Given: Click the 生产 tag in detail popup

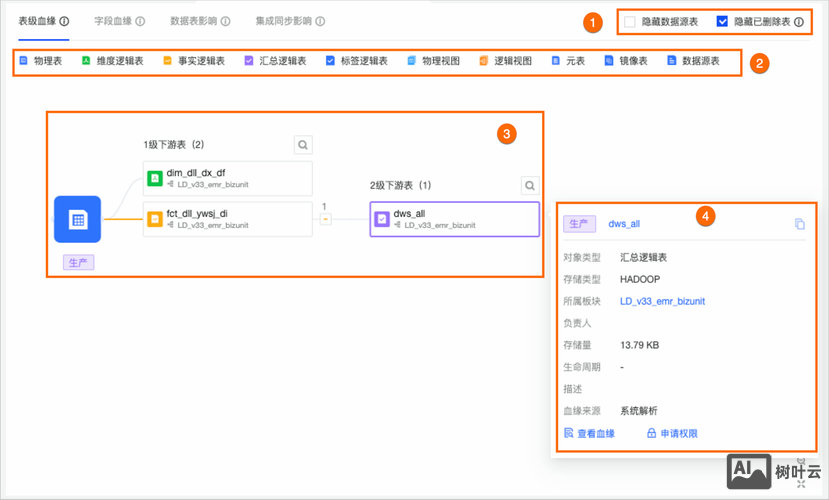Looking at the screenshot, I should tap(579, 224).
